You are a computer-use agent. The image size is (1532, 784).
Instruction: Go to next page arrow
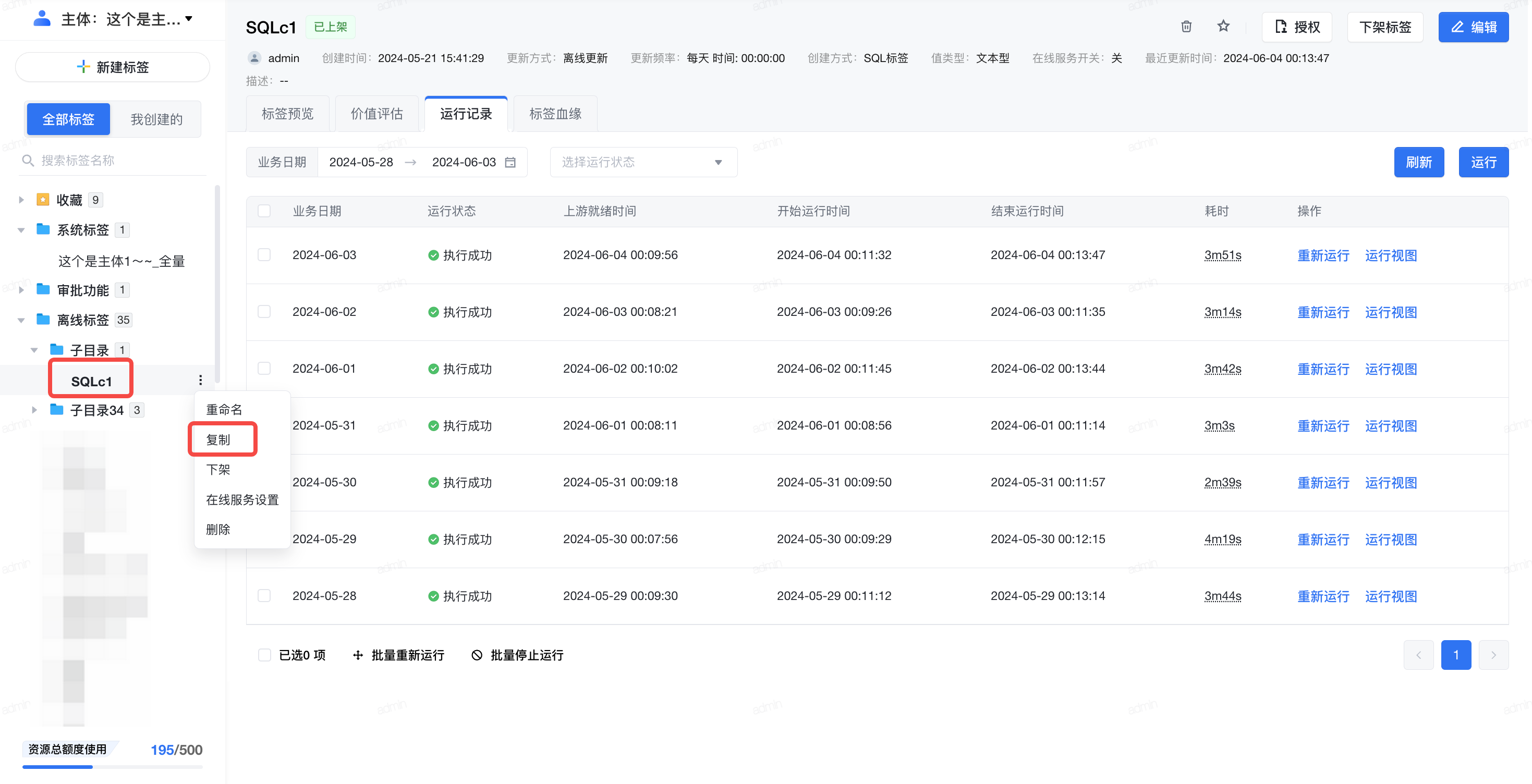(x=1493, y=655)
